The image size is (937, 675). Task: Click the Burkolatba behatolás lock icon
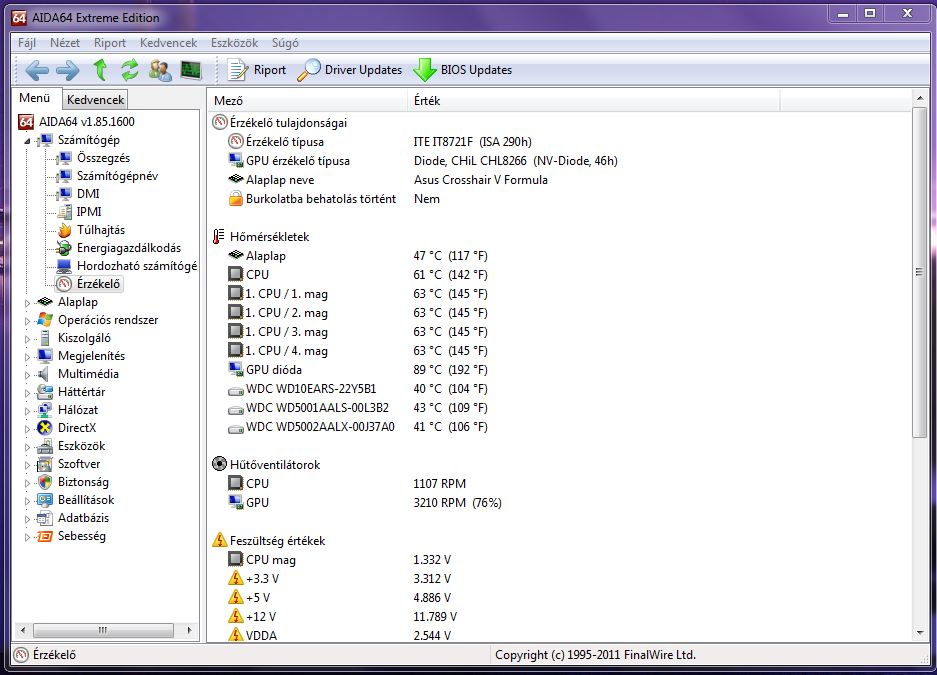click(235, 198)
